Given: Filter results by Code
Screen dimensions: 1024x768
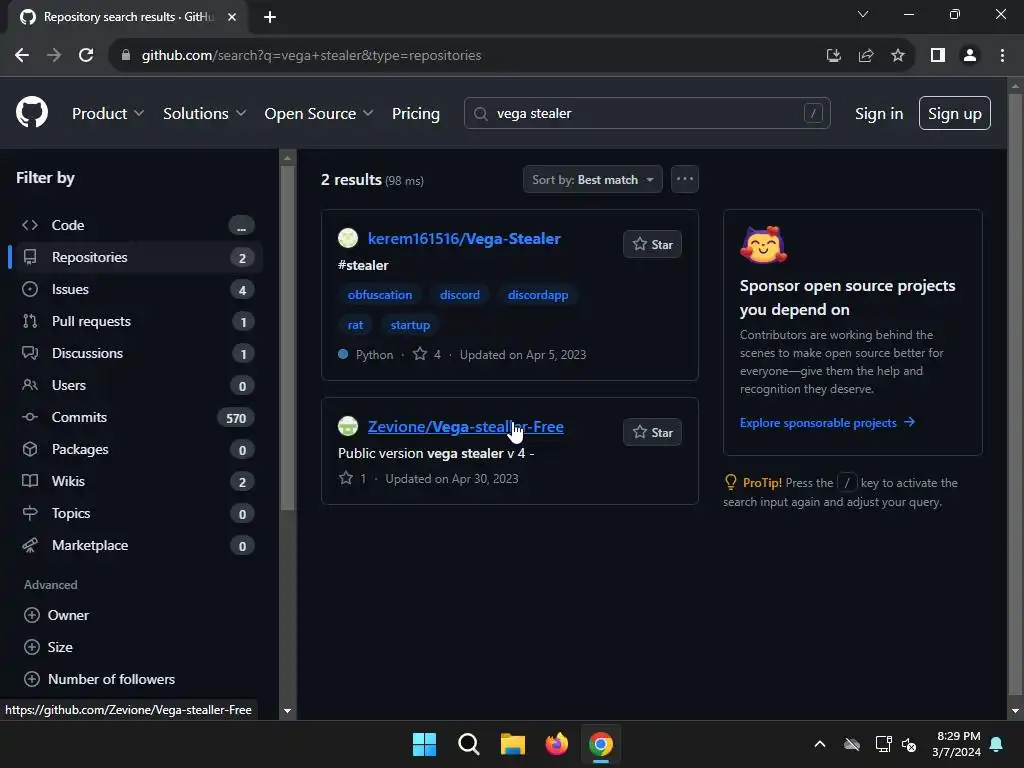Looking at the screenshot, I should 137,225.
